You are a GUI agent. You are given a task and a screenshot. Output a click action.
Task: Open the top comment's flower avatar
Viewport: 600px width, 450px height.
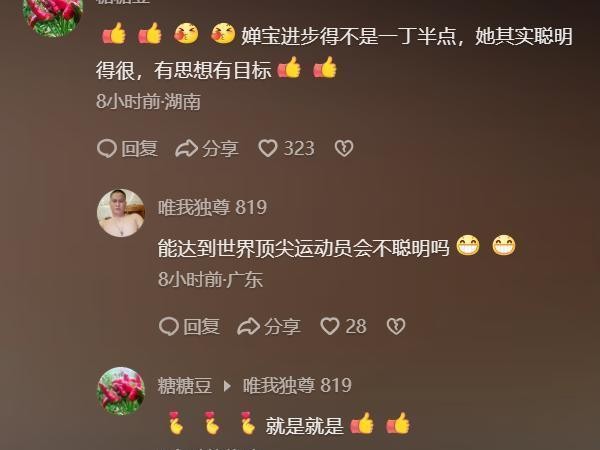[53, 15]
